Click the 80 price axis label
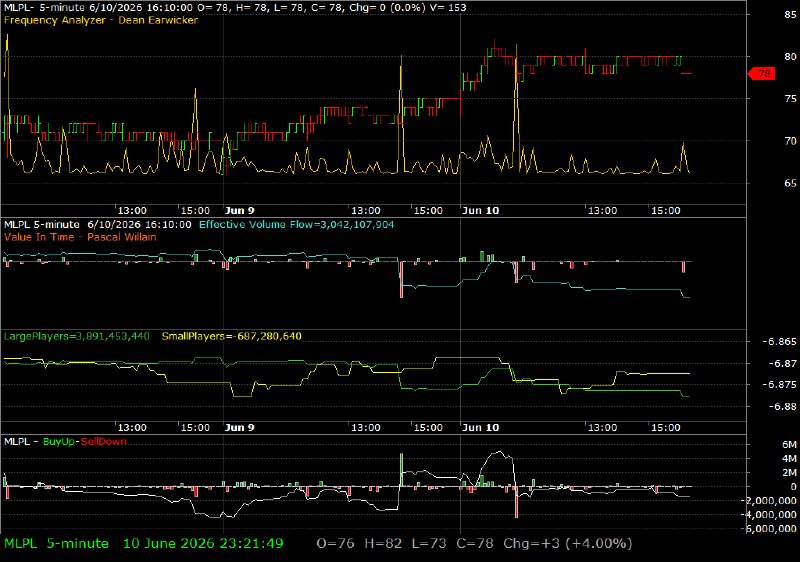 (x=790, y=57)
